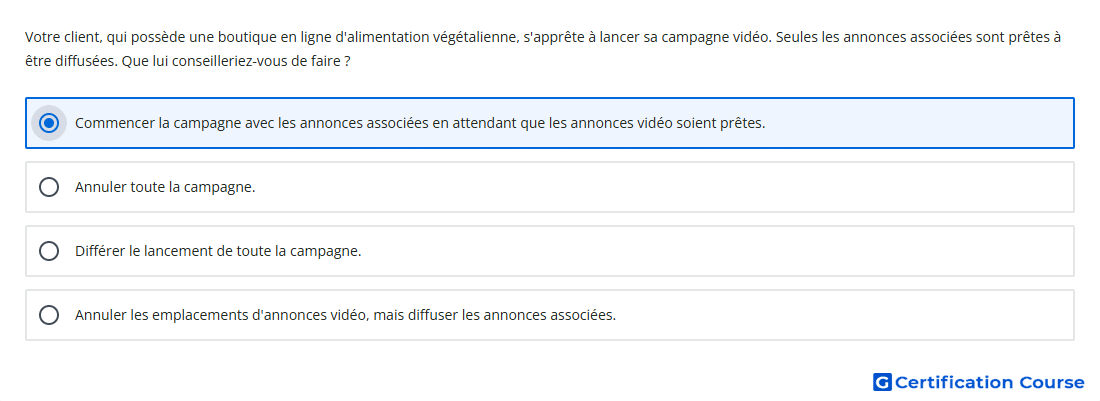Click the words 'campagne vidéo' in the question
1100x401 pixels.
tap(707, 37)
